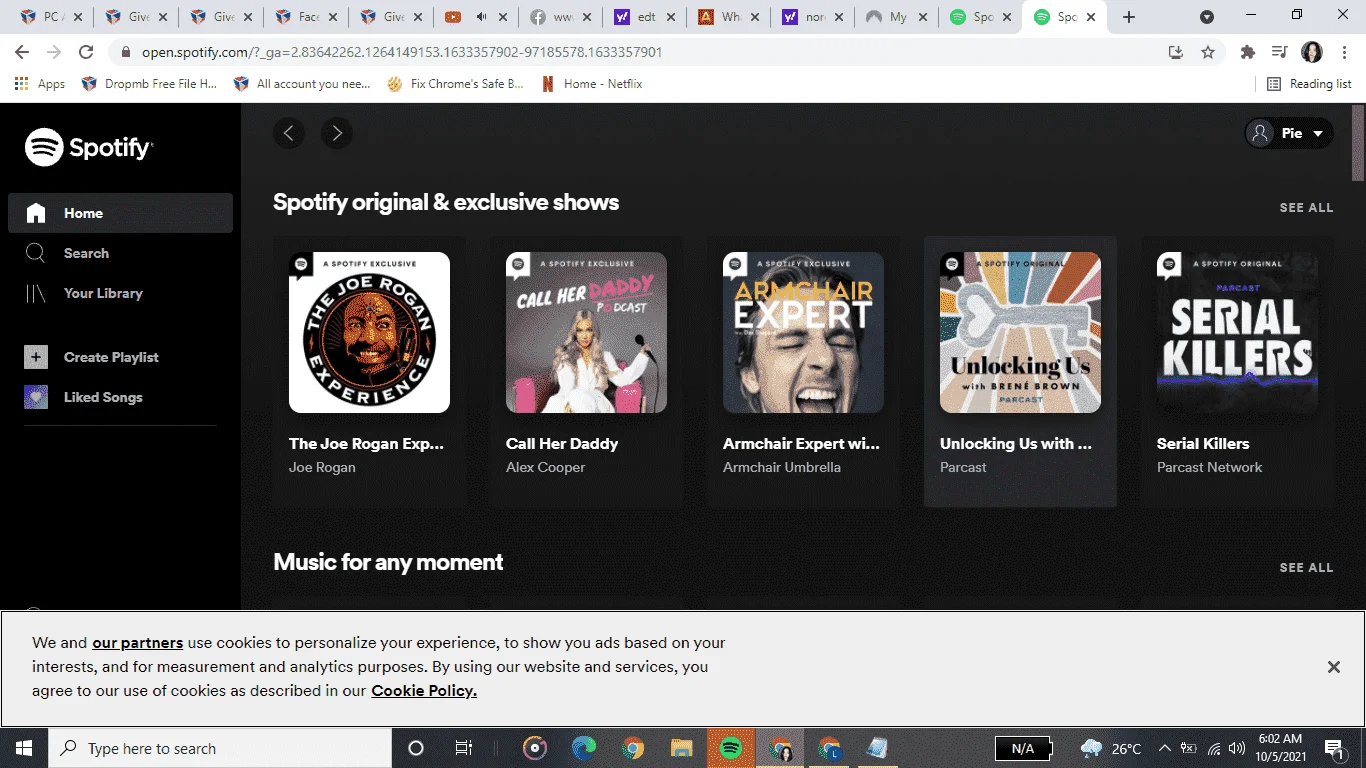Click the Chrome back button
Image resolution: width=1366 pixels, height=768 pixels.
coord(22,52)
